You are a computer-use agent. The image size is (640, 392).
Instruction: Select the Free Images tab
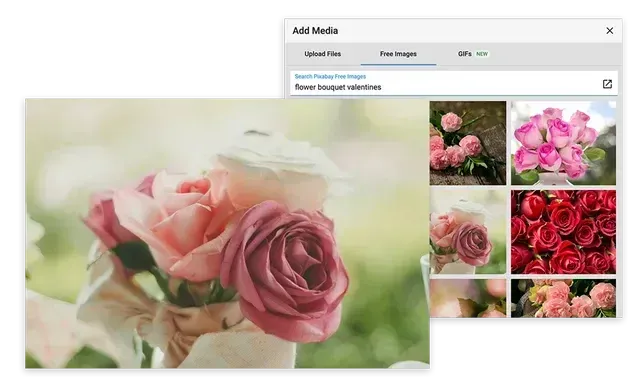point(398,54)
